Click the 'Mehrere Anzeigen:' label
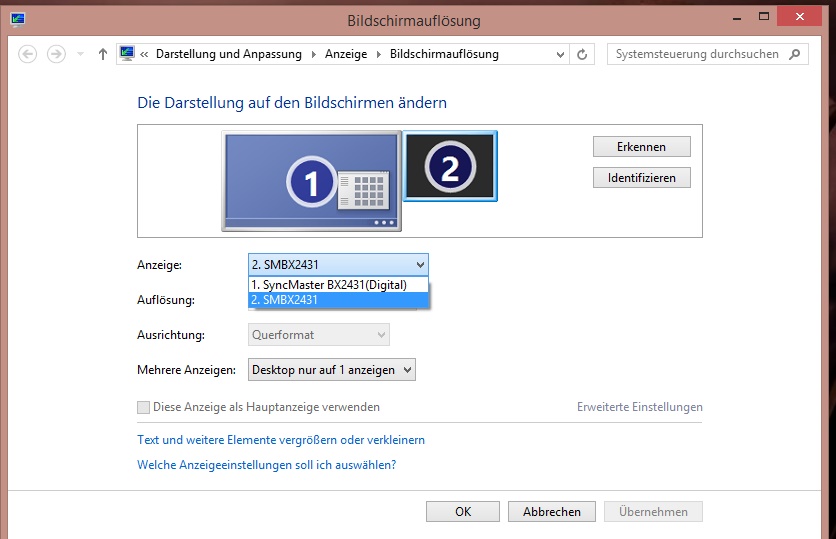The height and width of the screenshot is (539, 836). (x=186, y=370)
